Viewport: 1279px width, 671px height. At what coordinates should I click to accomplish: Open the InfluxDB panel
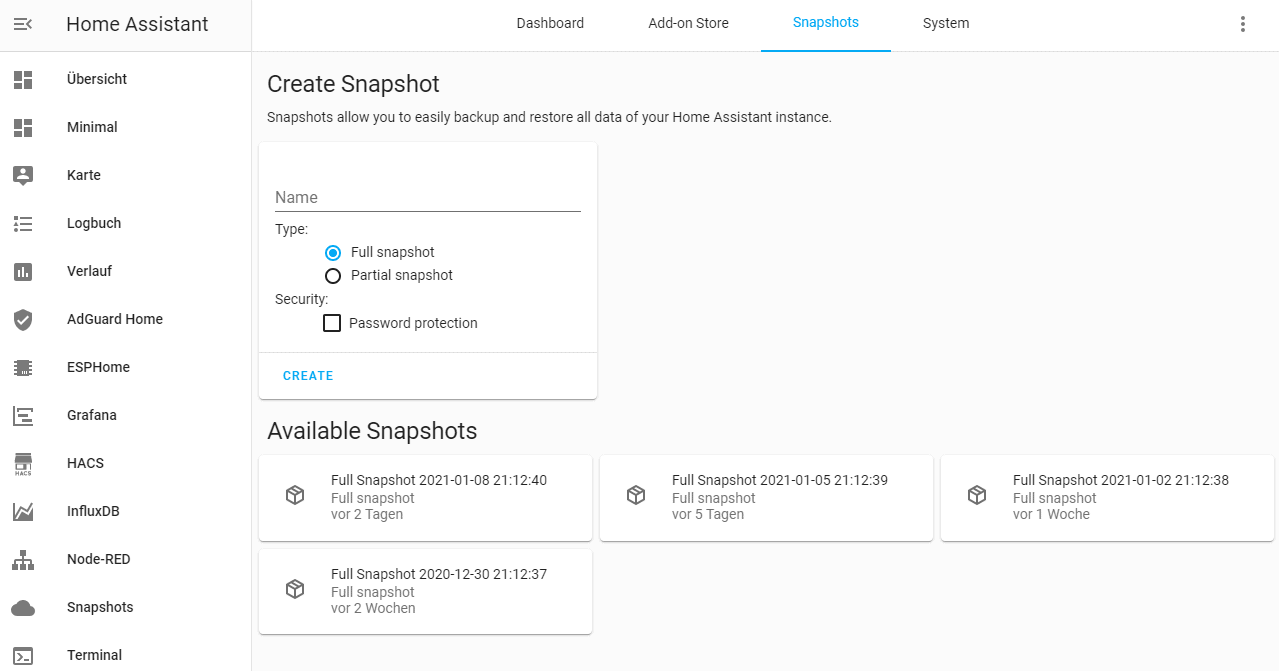(x=94, y=511)
